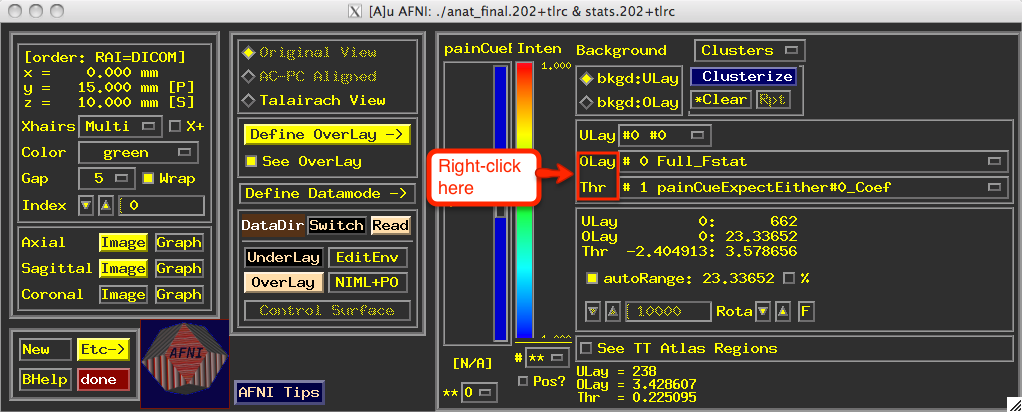Viewport: 1022px width, 412px height.
Task: Click Index down arrow
Action: (x=85, y=206)
